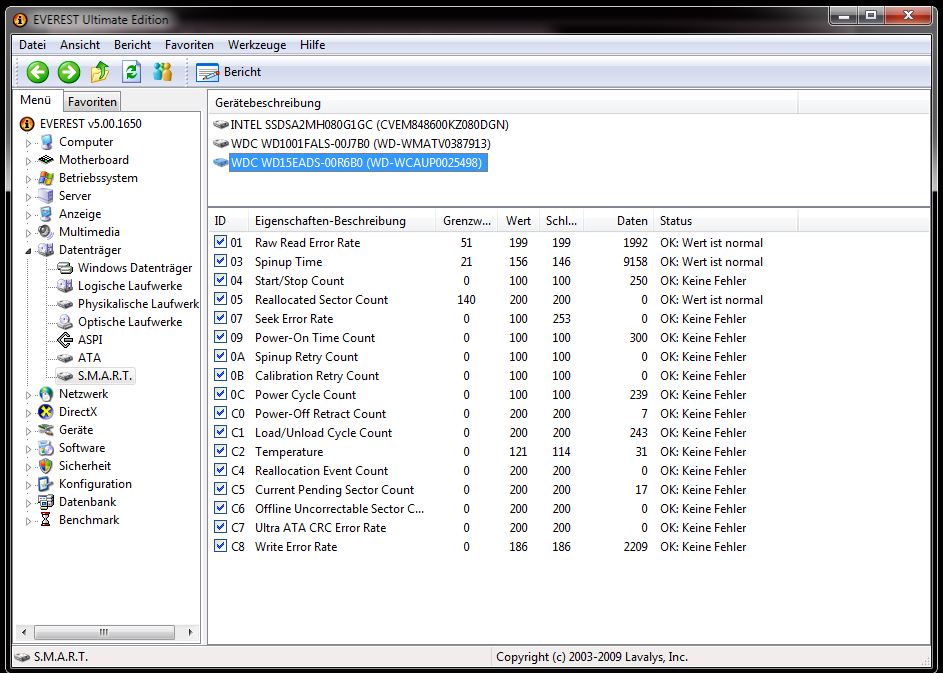Select the Computer icon in tree
The height and width of the screenshot is (673, 943).
[x=46, y=143]
